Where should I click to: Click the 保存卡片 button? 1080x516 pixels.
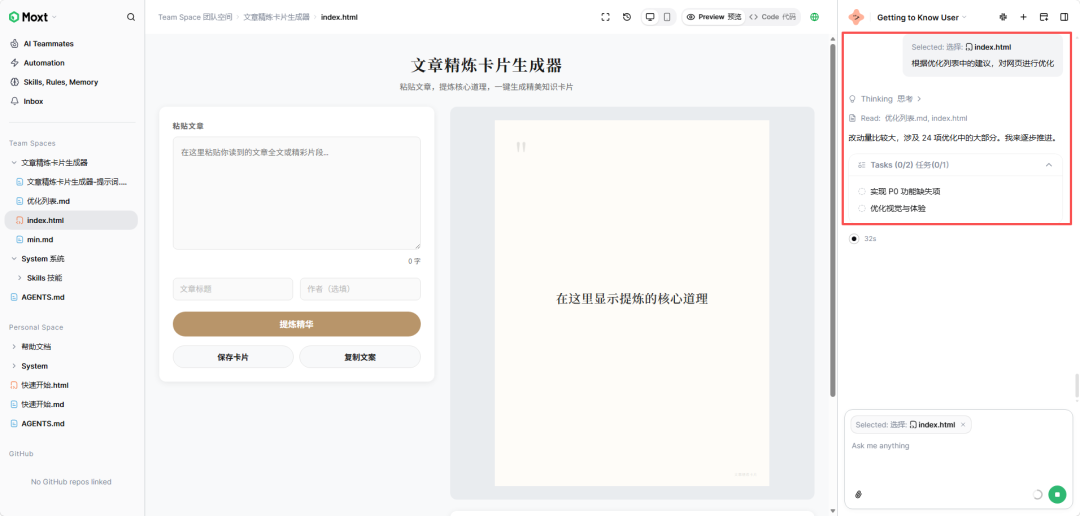coord(233,358)
